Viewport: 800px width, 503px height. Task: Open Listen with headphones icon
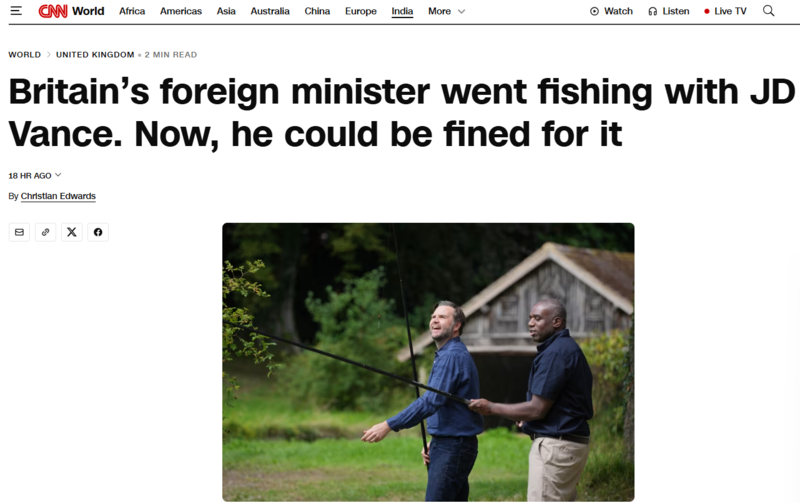(668, 11)
